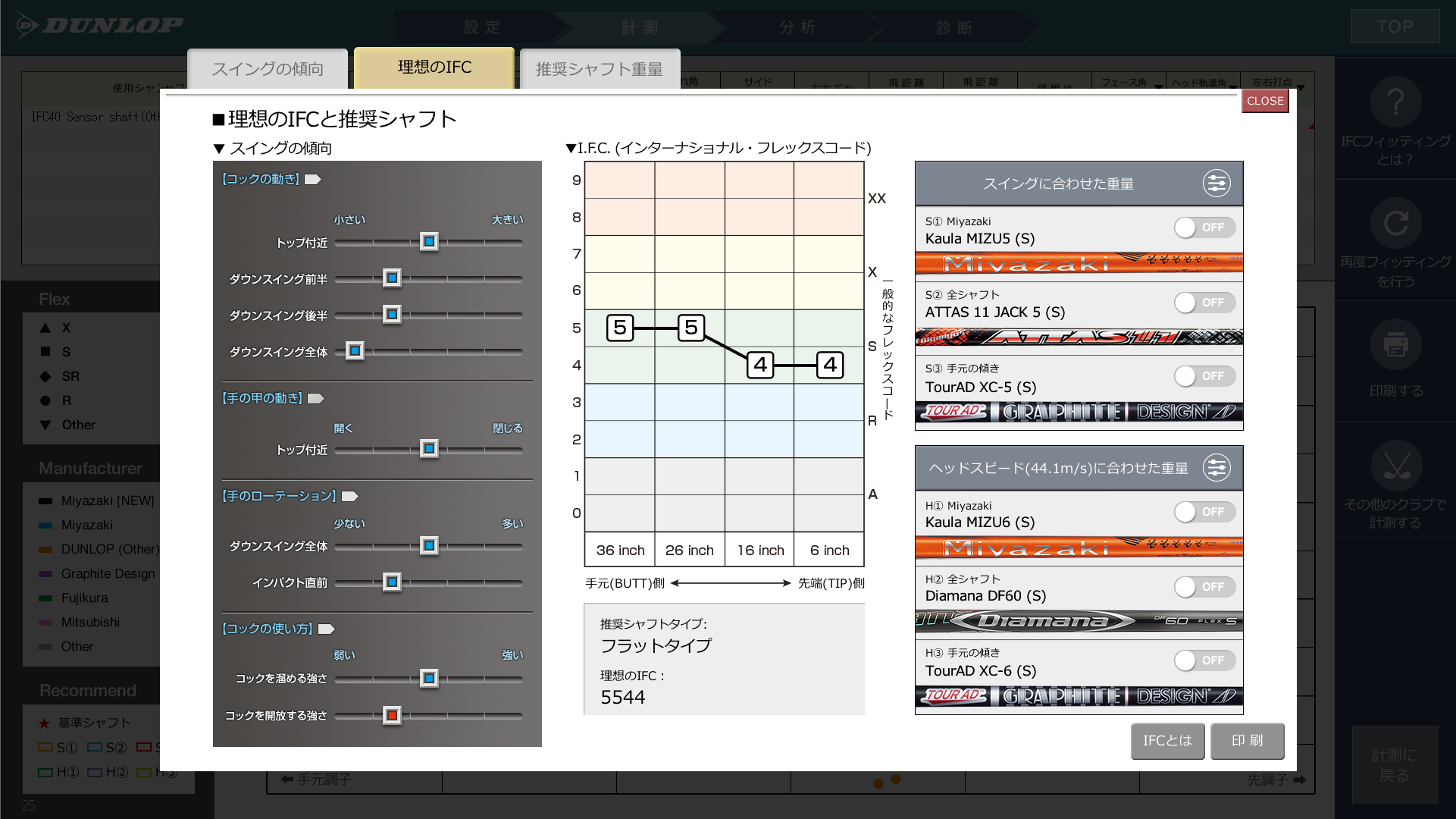This screenshot has width=1456, height=819.
Task: Click the TOP button
Action: click(x=1395, y=27)
